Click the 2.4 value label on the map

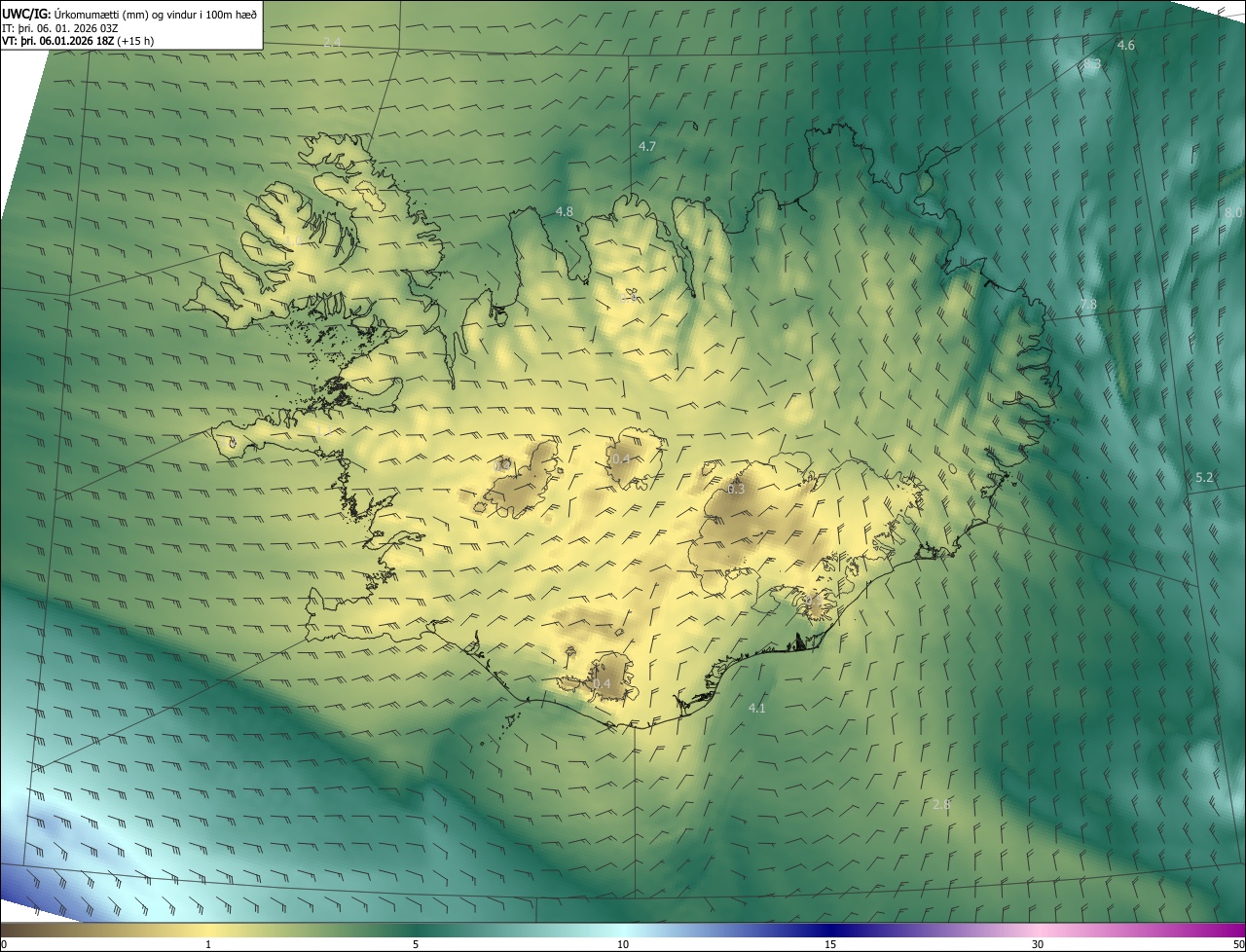333,43
